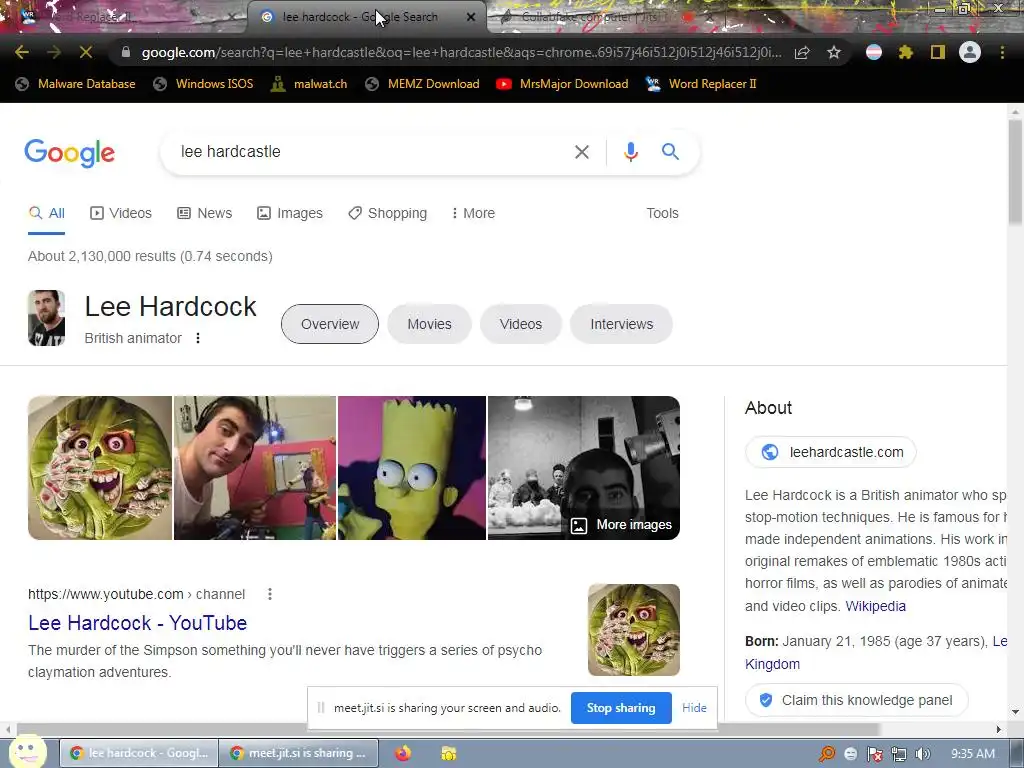
Task: Select the Interviews chip
Action: click(621, 324)
